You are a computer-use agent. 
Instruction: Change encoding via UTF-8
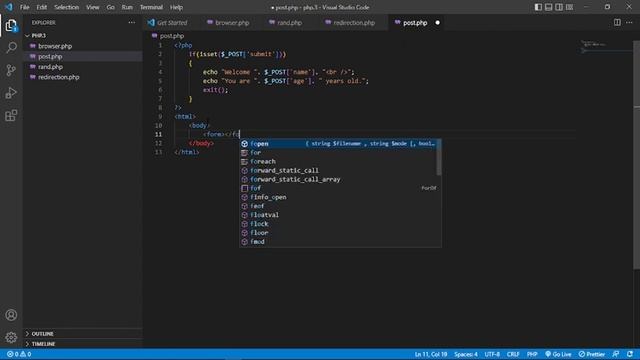[x=492, y=354]
